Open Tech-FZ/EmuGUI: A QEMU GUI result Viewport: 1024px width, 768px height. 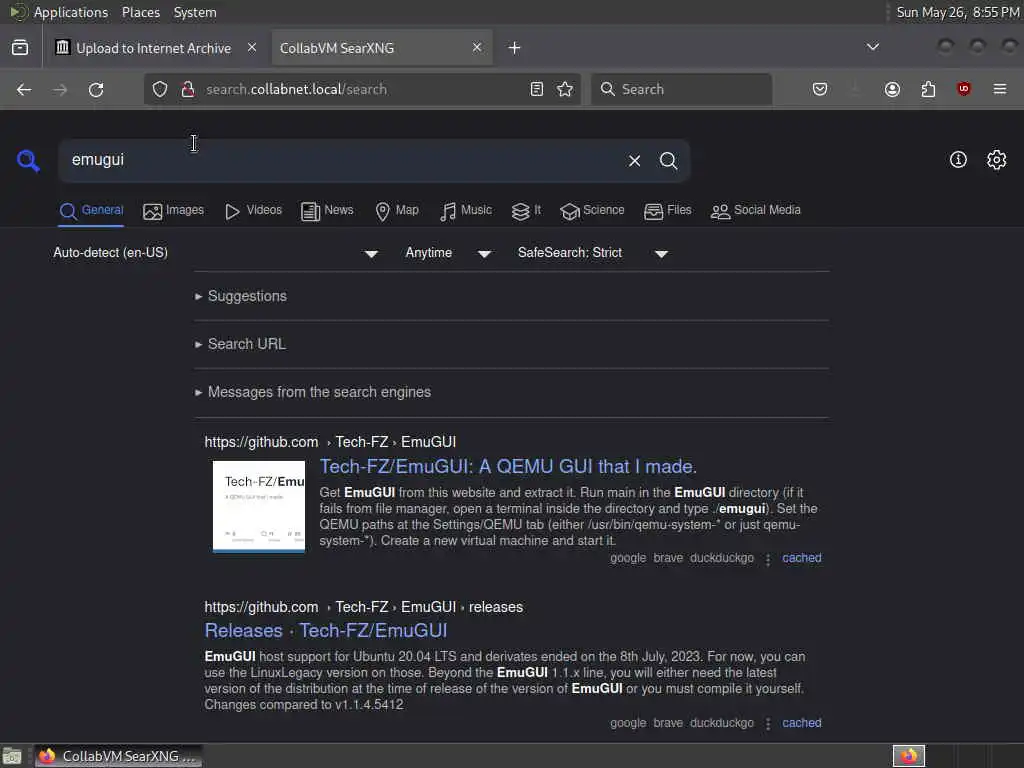pos(508,466)
